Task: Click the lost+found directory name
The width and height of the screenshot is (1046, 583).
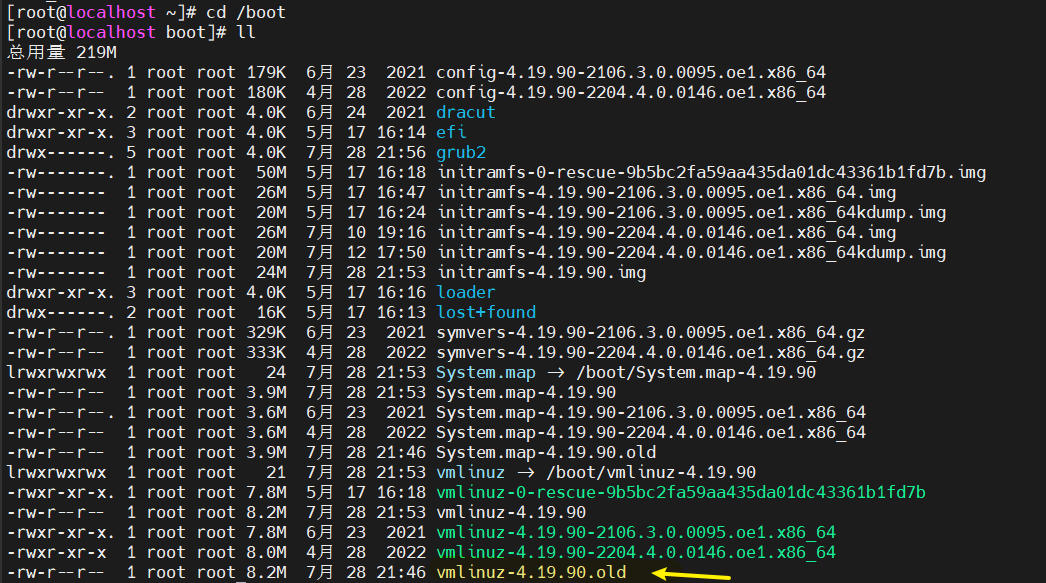Action: coord(486,312)
